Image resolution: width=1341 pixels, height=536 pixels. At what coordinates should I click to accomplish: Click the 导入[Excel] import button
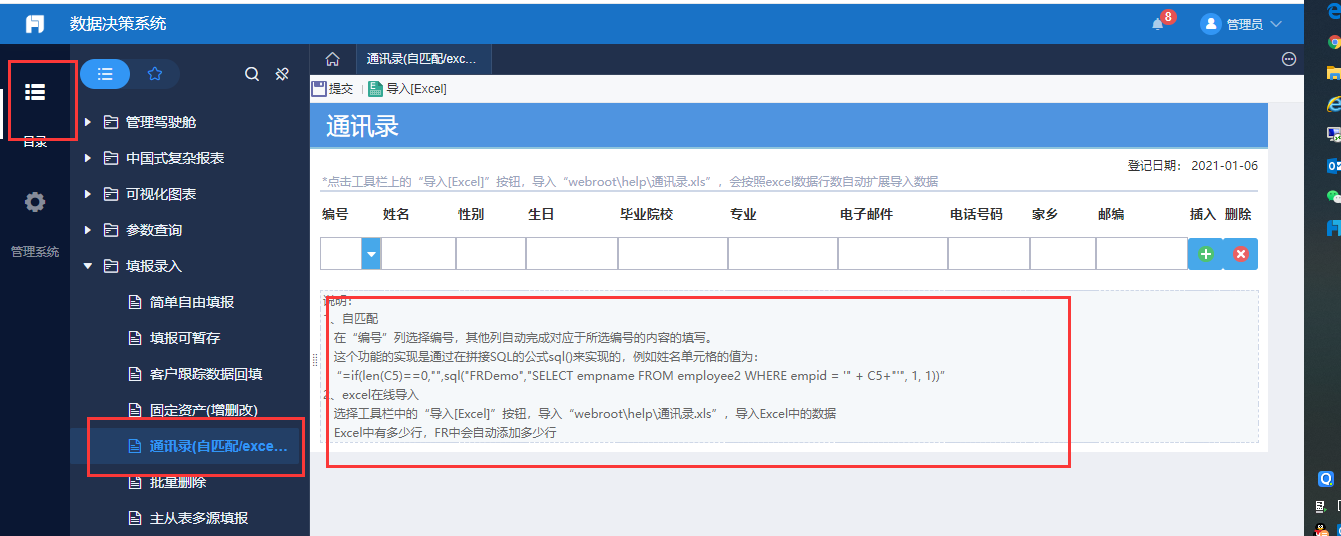pos(408,89)
